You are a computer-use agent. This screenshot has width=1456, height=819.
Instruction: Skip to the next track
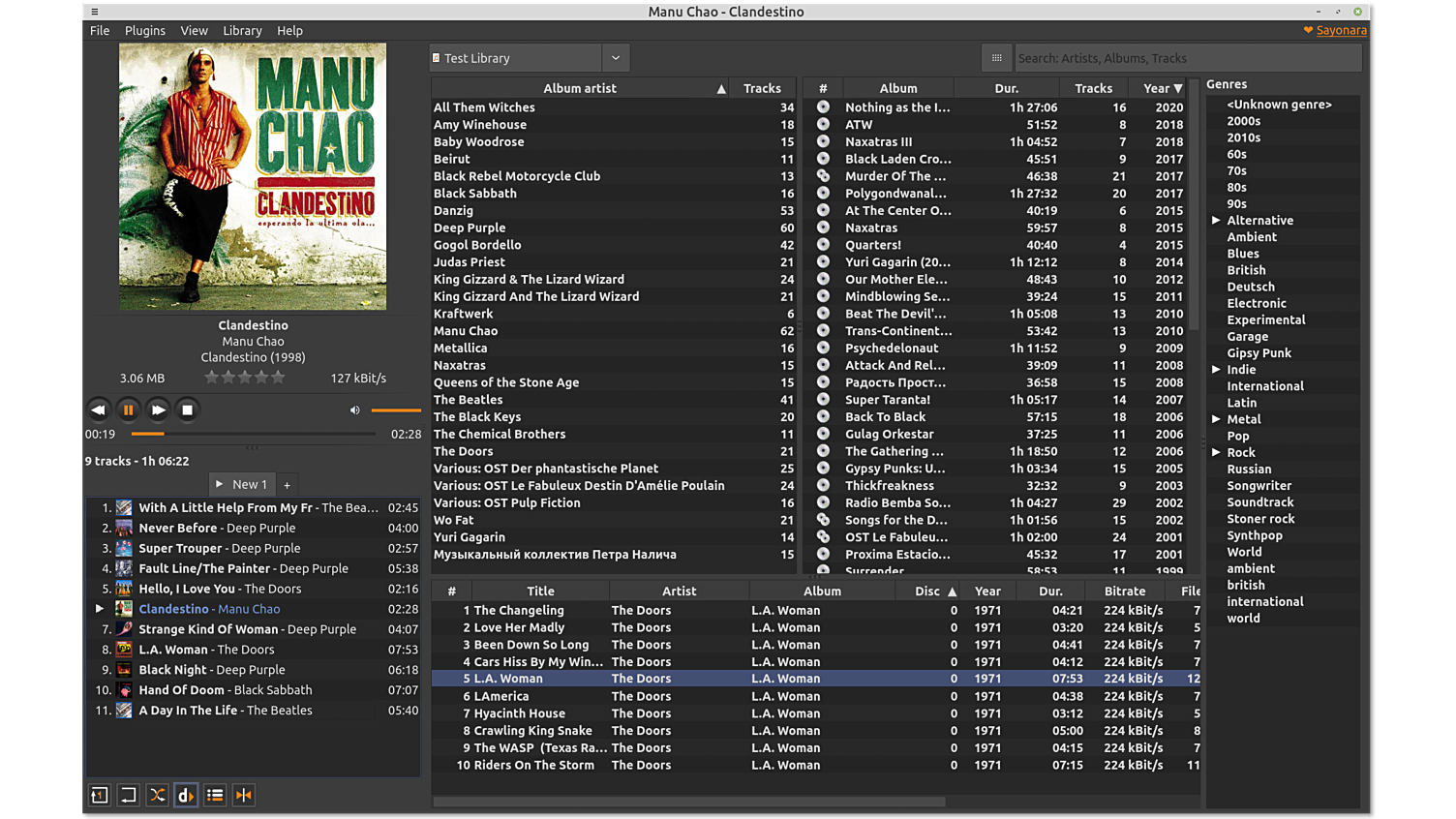(x=158, y=409)
